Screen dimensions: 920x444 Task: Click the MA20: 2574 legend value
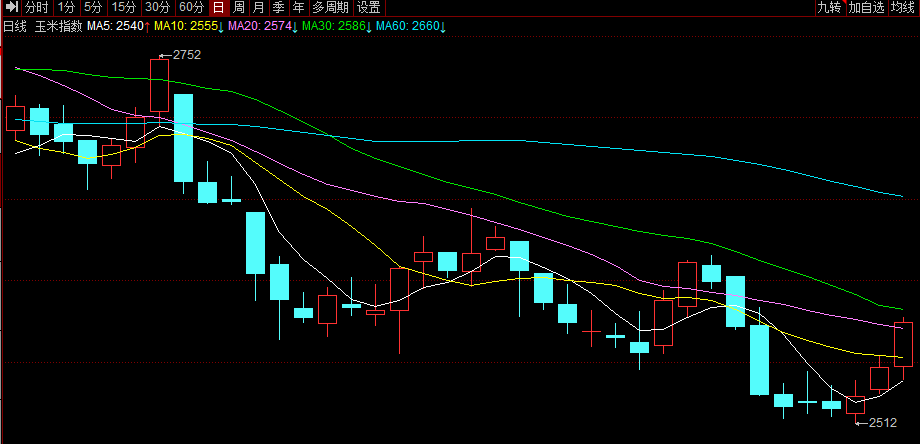pos(263,26)
